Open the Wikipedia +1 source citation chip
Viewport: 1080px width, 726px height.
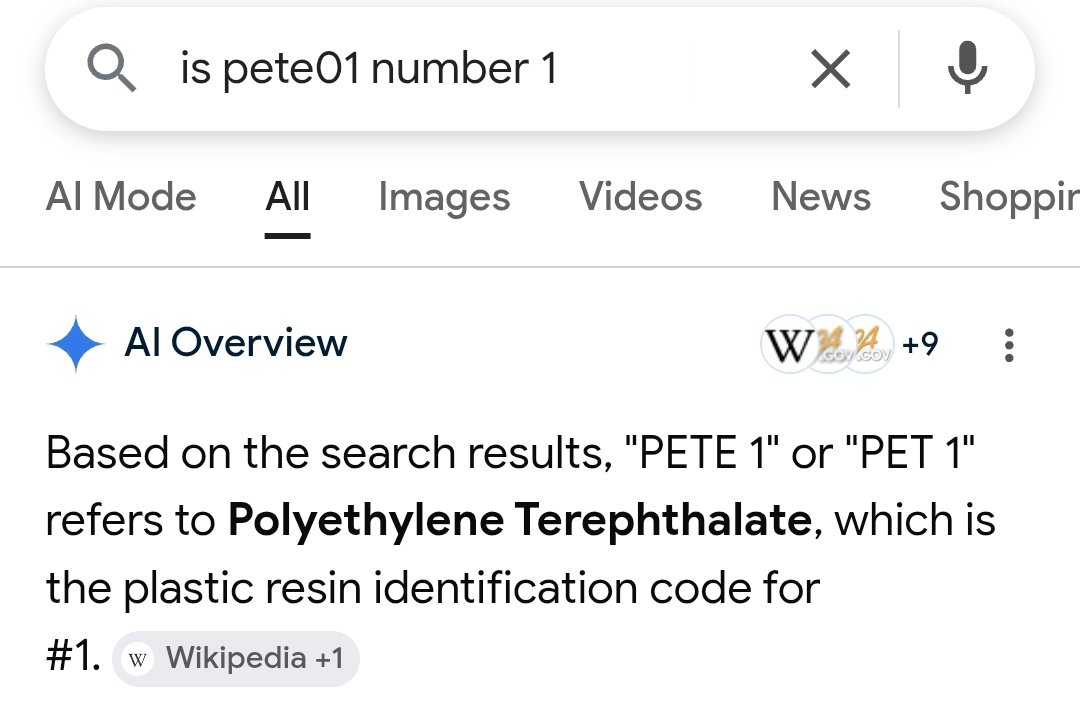(x=235, y=658)
